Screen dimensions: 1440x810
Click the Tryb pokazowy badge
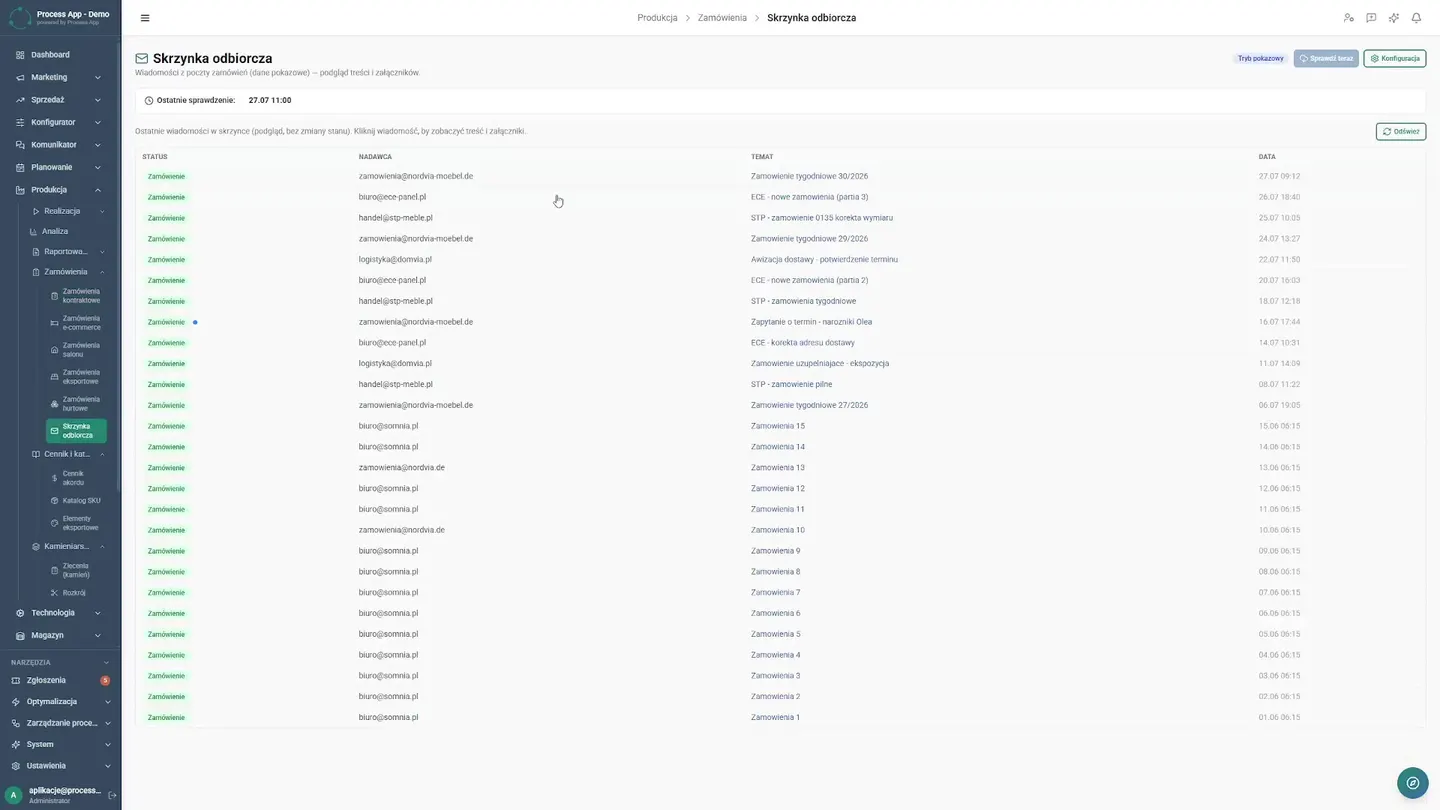tap(1260, 58)
